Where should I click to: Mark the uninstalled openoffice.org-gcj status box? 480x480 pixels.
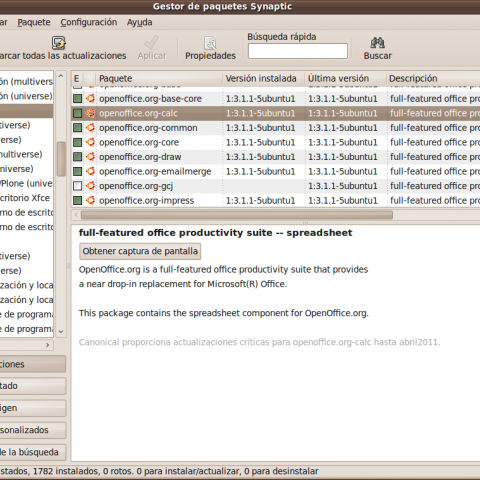(x=78, y=186)
